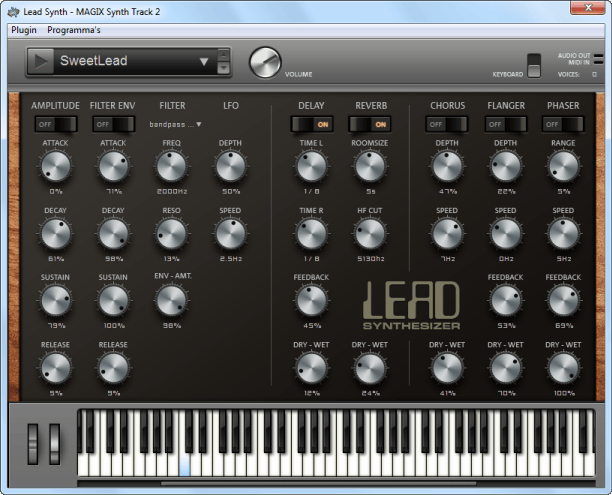Image resolution: width=612 pixels, height=495 pixels.
Task: Close the Lead Synth window
Action: [x=588, y=8]
